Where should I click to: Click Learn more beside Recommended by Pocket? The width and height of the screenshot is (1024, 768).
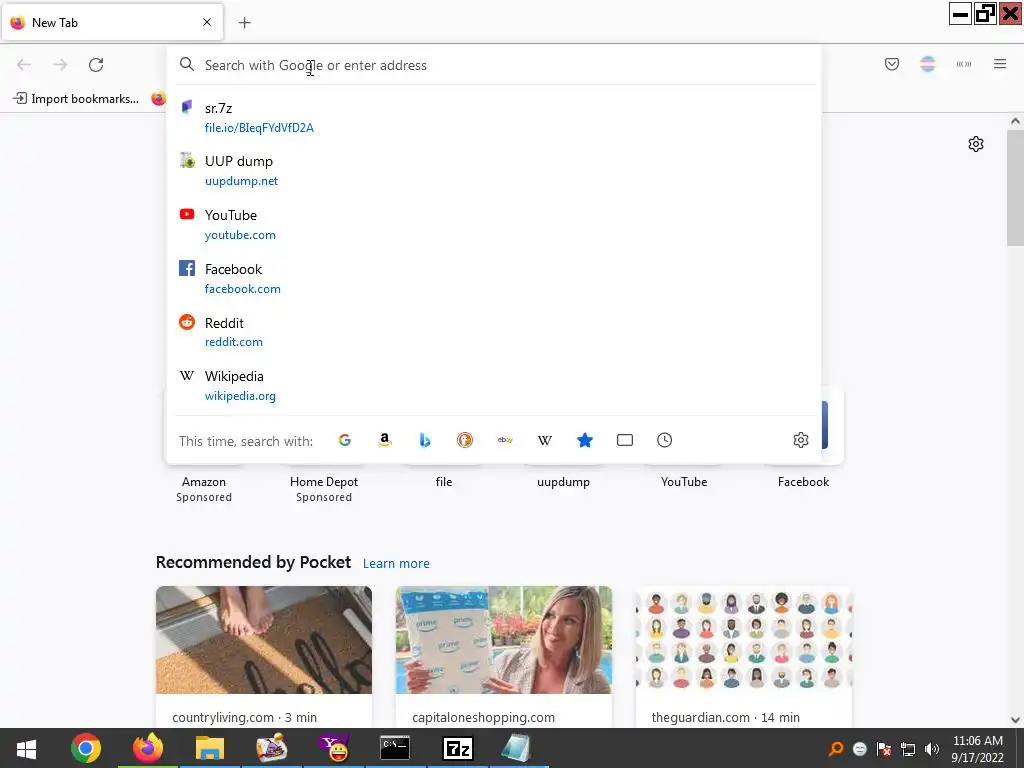click(396, 563)
